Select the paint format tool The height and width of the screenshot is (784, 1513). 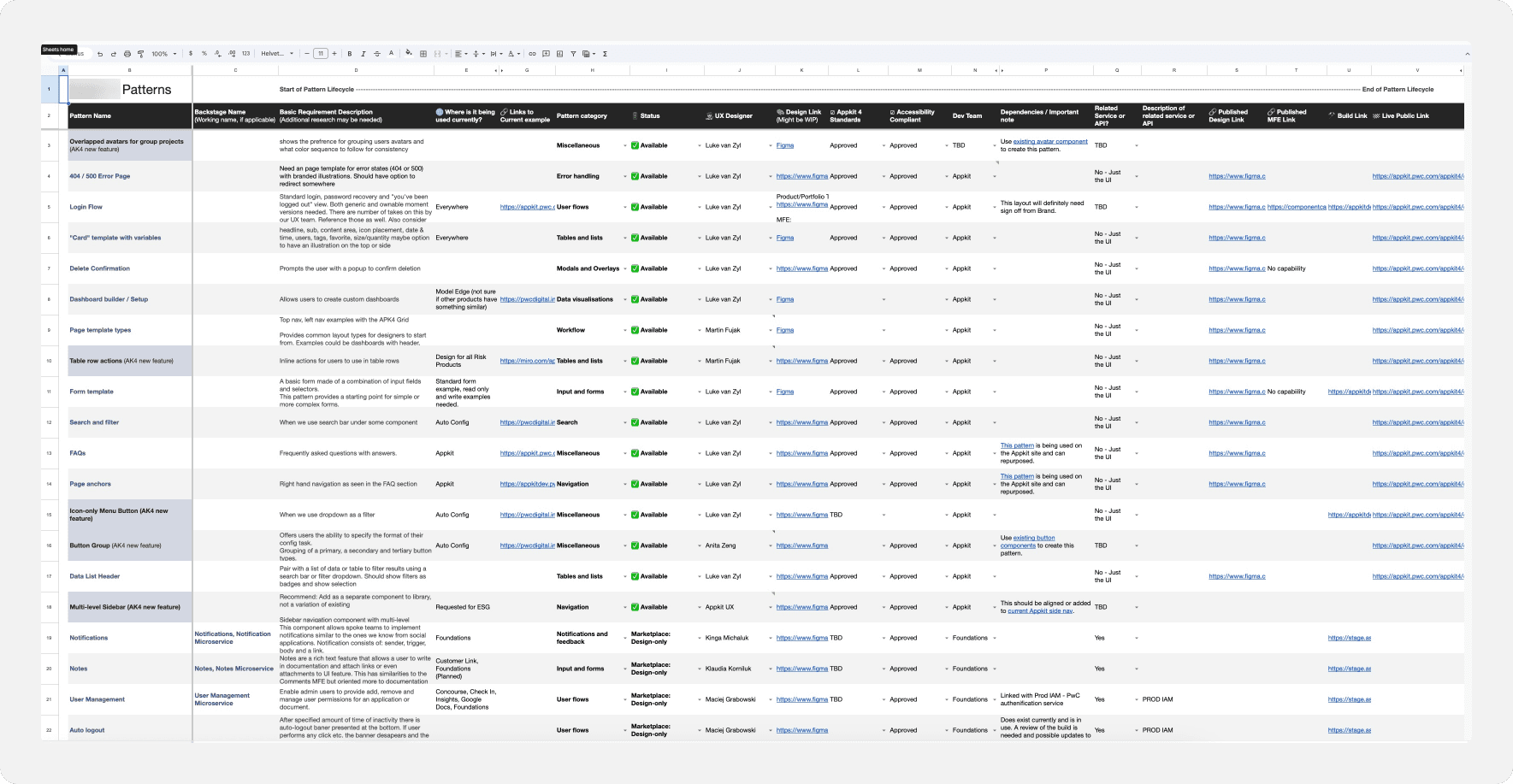pyautogui.click(x=141, y=54)
